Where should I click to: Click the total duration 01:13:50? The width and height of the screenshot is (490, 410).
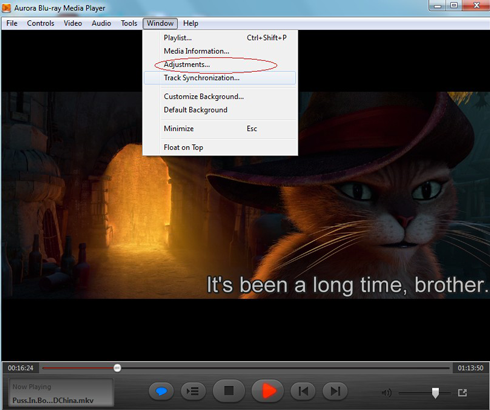(x=470, y=368)
